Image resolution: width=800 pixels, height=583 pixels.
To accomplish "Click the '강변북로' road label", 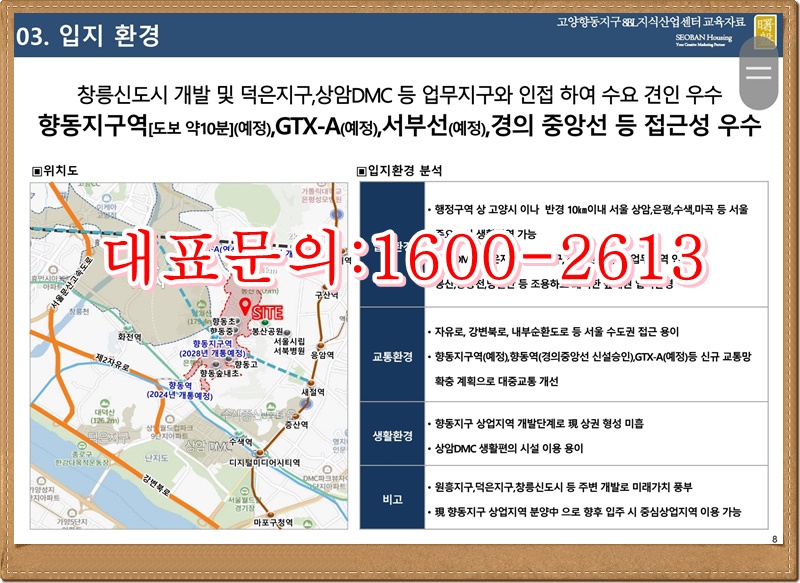I will click(x=156, y=485).
